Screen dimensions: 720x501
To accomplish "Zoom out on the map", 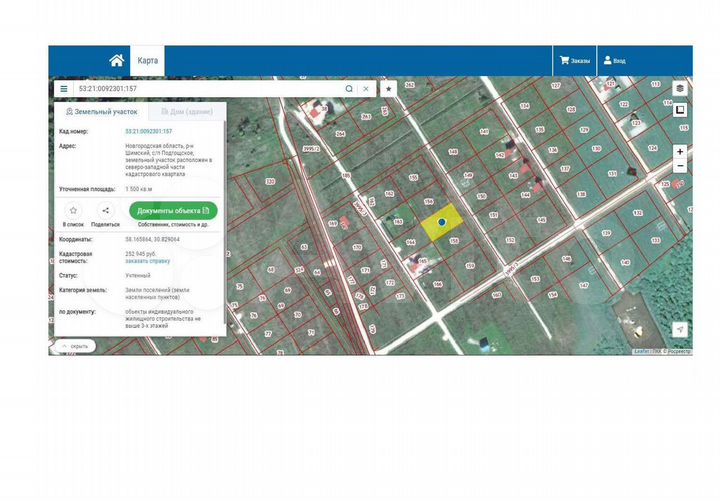I will pyautogui.click(x=680, y=166).
